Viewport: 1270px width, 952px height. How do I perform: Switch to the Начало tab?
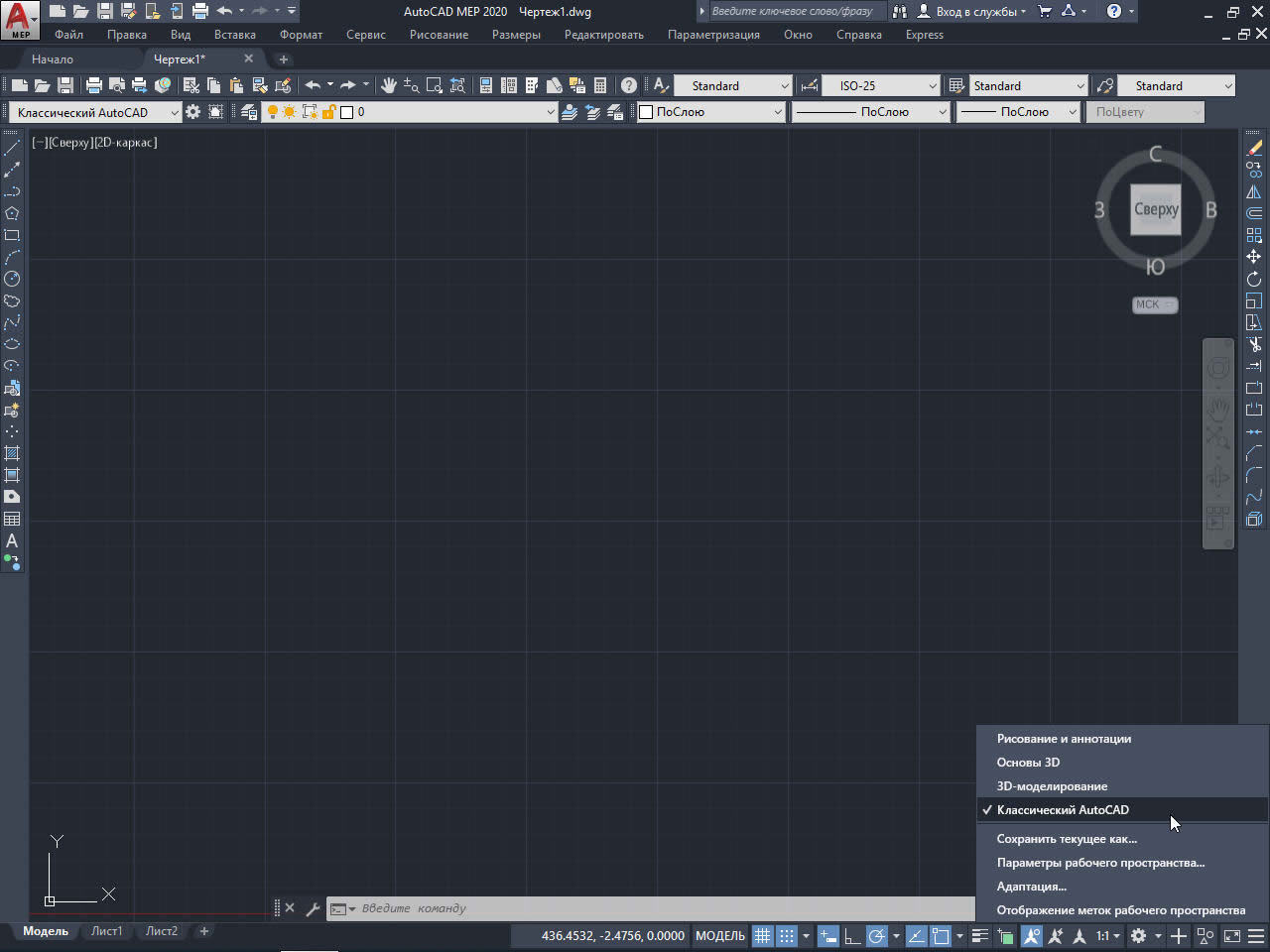coord(53,59)
